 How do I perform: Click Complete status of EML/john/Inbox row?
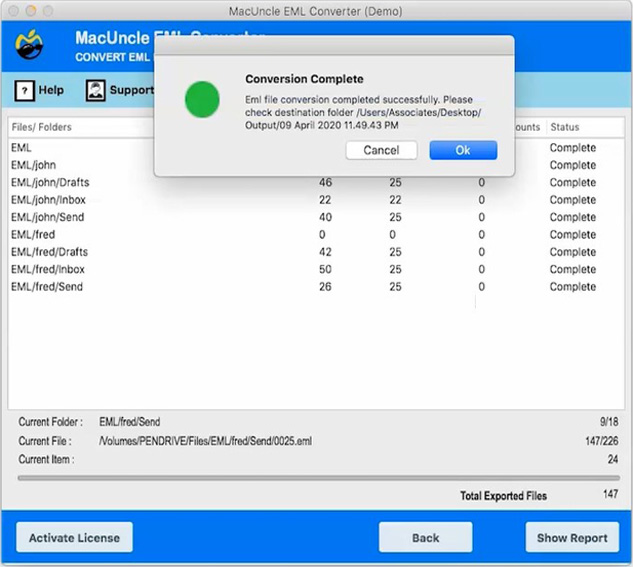tap(573, 200)
